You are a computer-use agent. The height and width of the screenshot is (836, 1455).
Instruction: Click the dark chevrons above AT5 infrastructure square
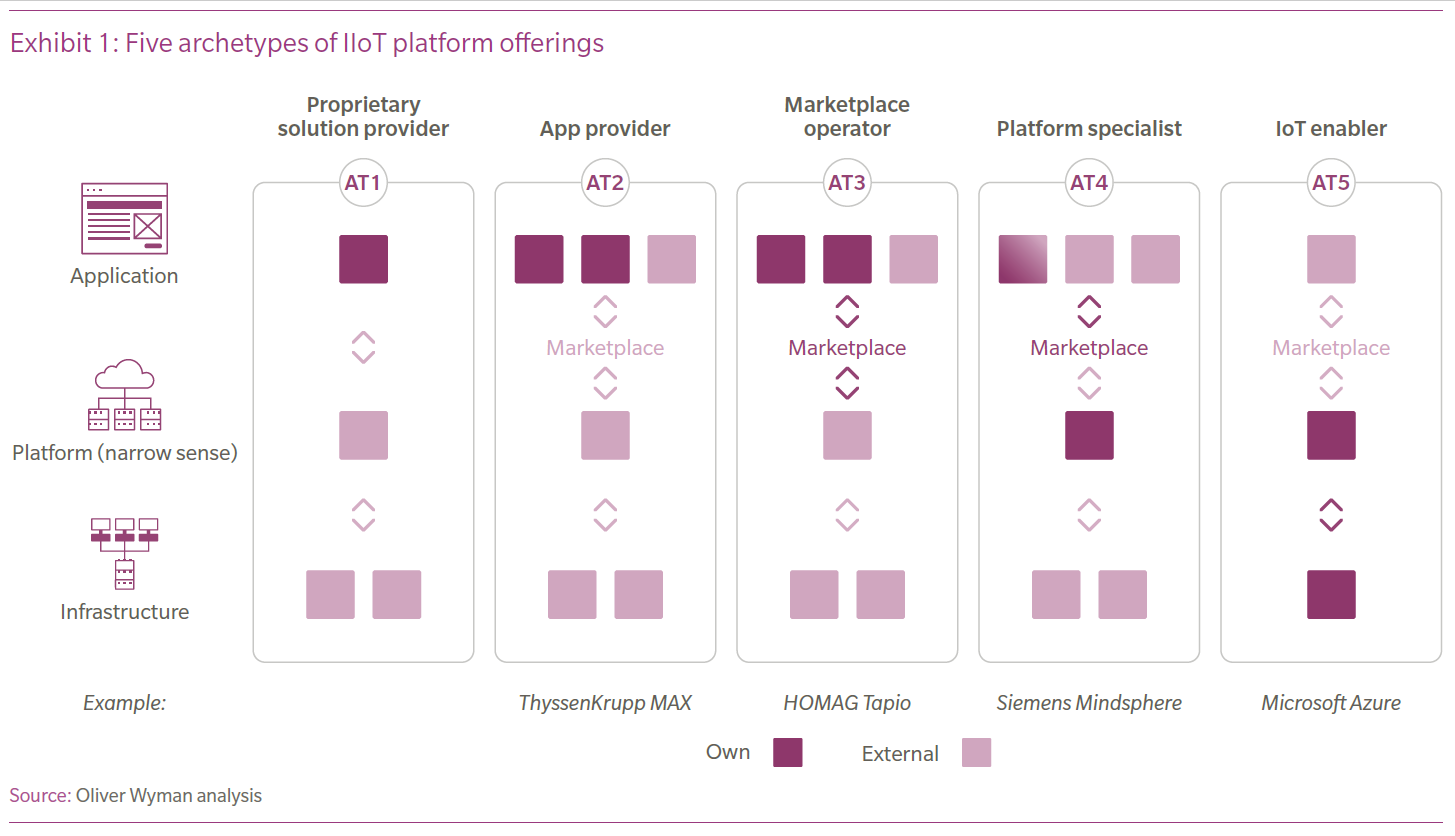point(1331,515)
